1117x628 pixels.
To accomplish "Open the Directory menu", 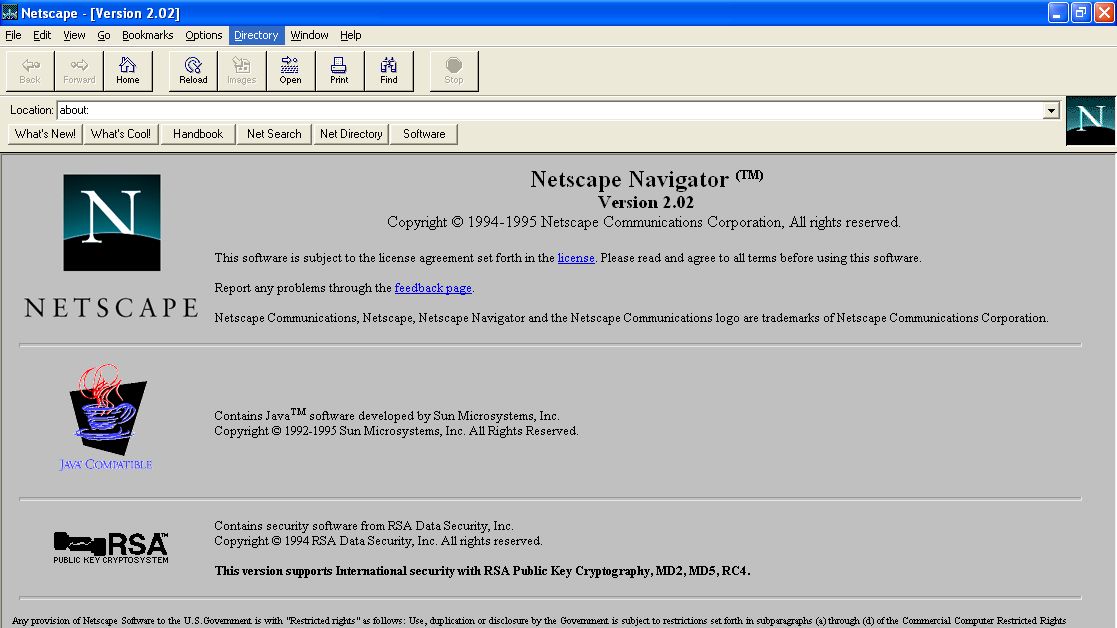I will tap(256, 35).
